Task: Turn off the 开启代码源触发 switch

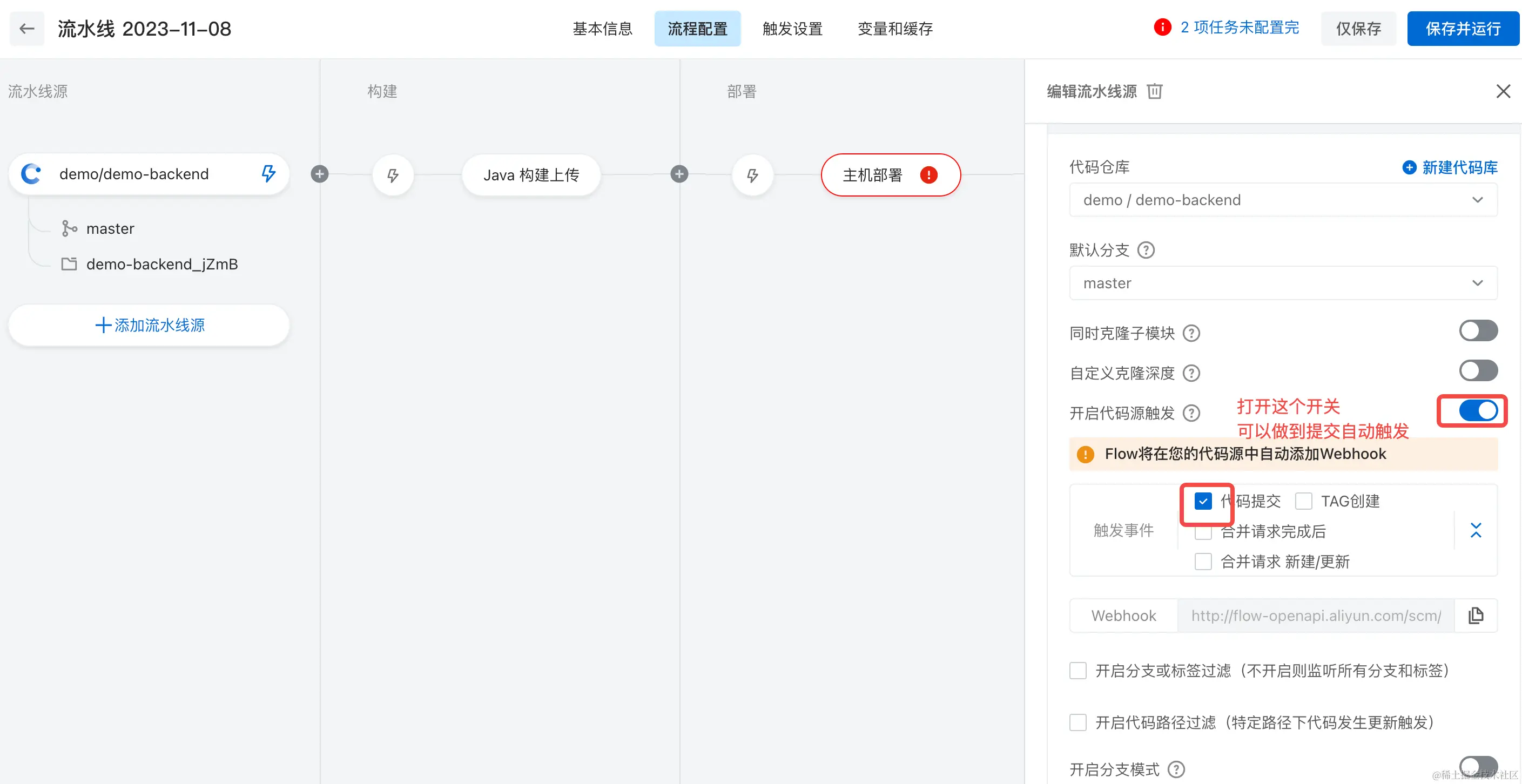Action: coord(1478,410)
